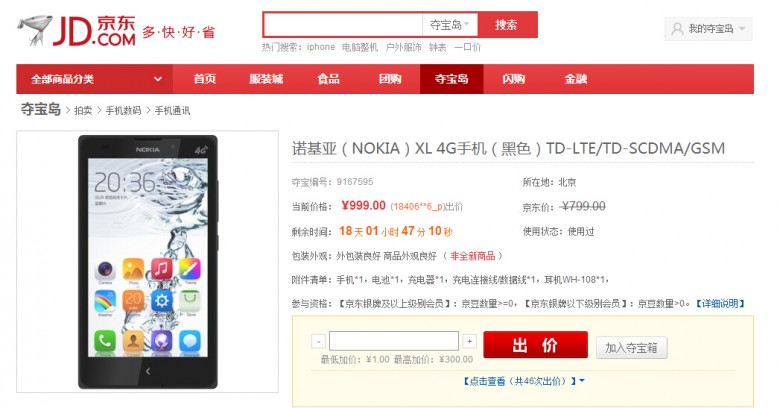Expand the 全部商品分类 category menu
The width and height of the screenshot is (780, 408).
(x=95, y=79)
